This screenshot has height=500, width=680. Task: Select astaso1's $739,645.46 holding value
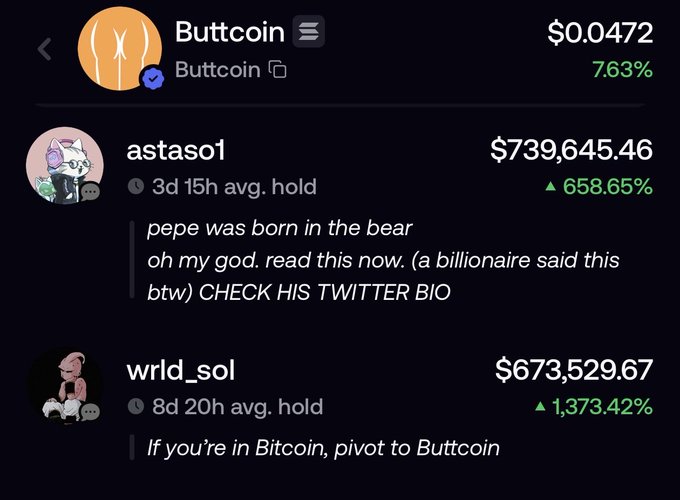point(571,151)
